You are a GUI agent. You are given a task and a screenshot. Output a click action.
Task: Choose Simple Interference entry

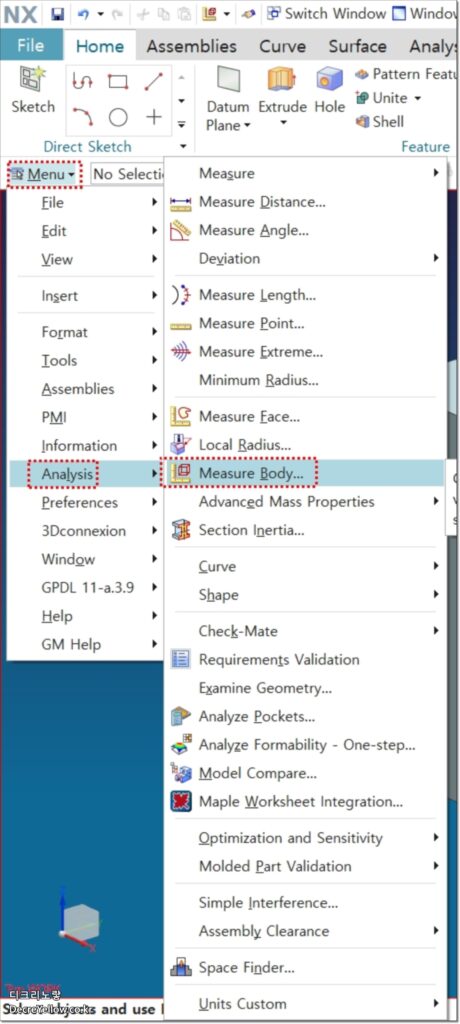(305, 903)
